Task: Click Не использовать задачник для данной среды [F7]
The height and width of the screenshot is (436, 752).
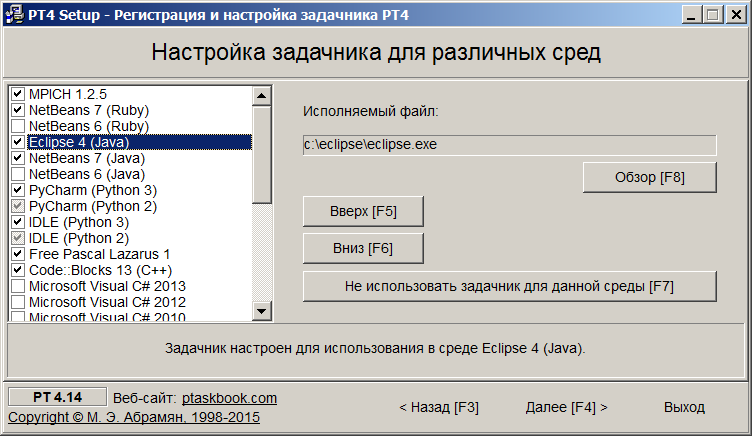Action: [x=510, y=286]
